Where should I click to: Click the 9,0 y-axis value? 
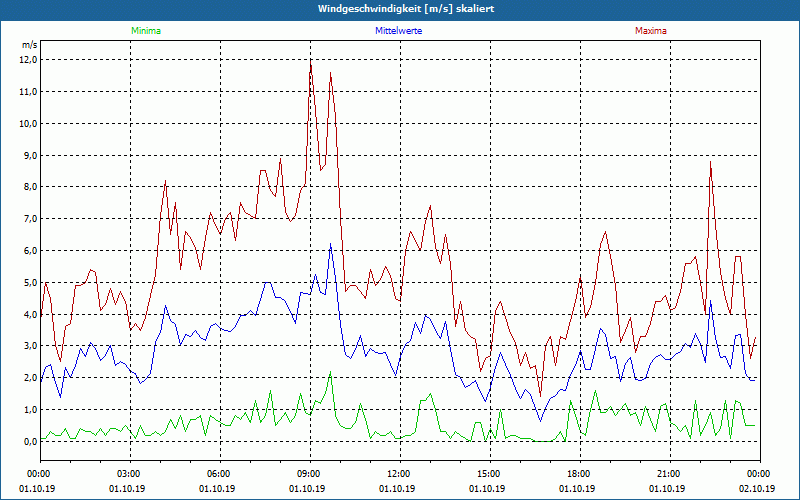[31, 156]
